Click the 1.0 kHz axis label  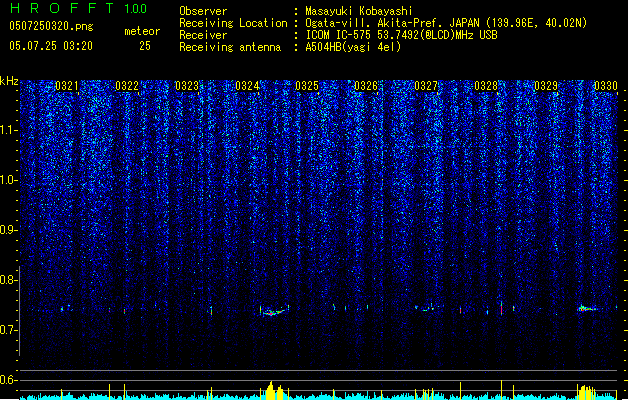(x=9, y=181)
